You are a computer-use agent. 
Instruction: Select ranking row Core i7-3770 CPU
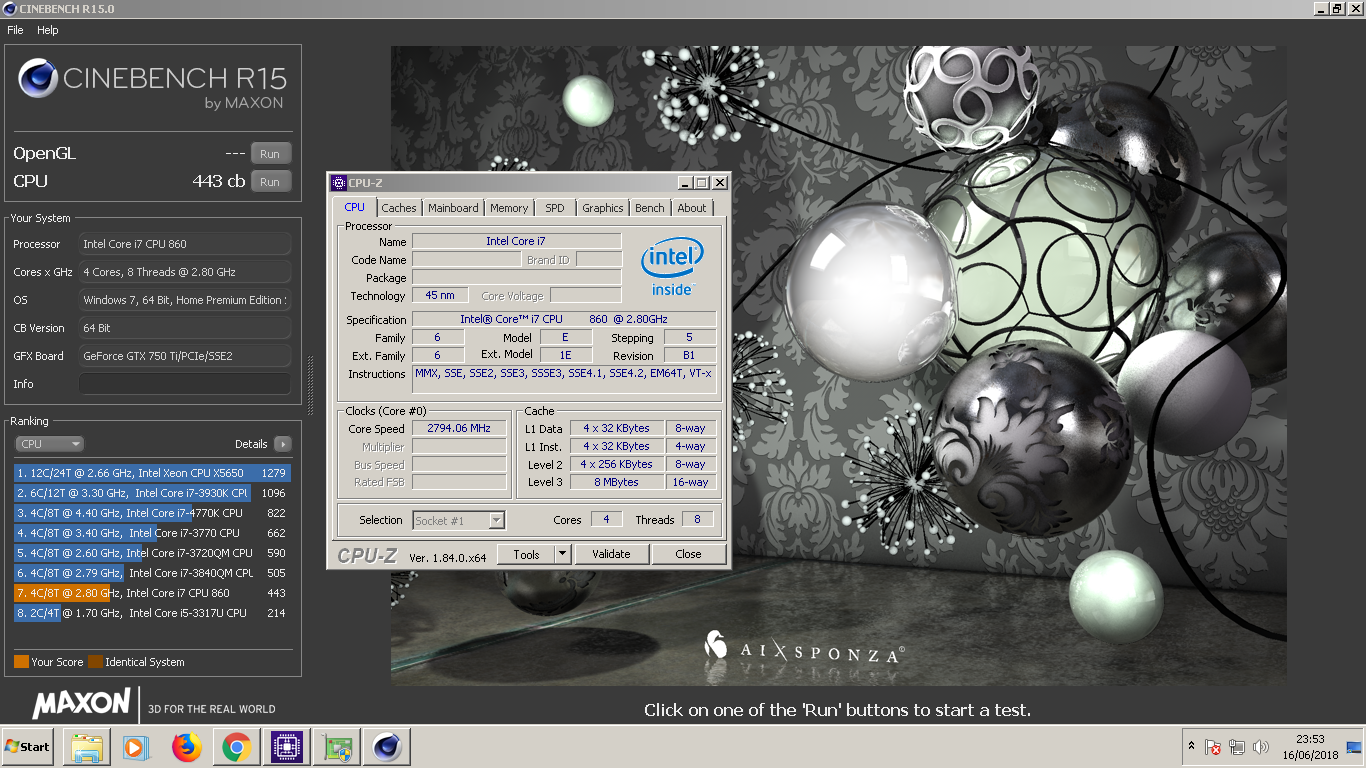[x=152, y=533]
